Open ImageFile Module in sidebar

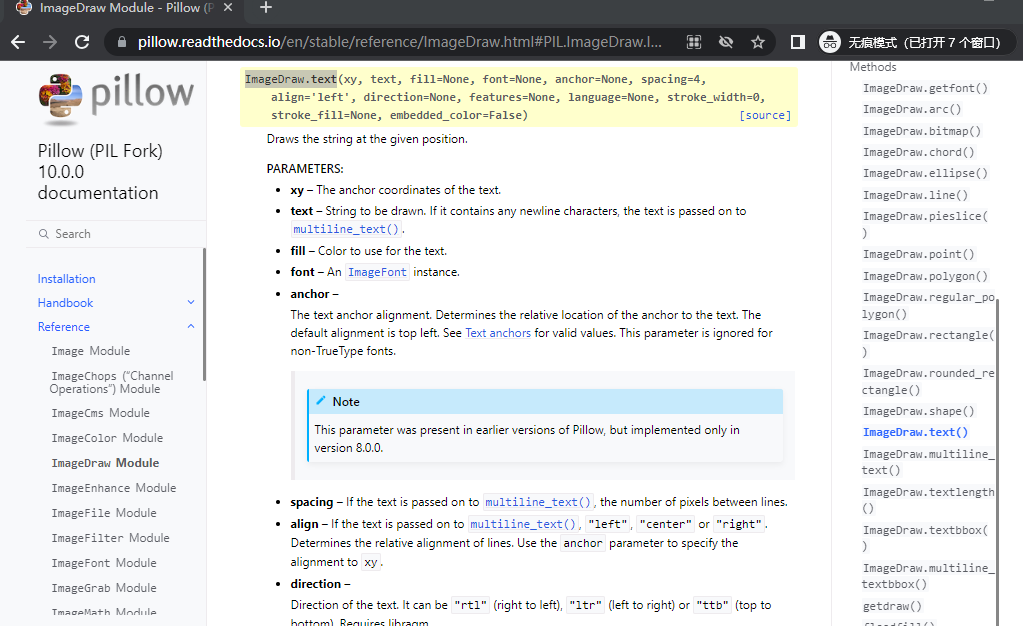pos(104,513)
